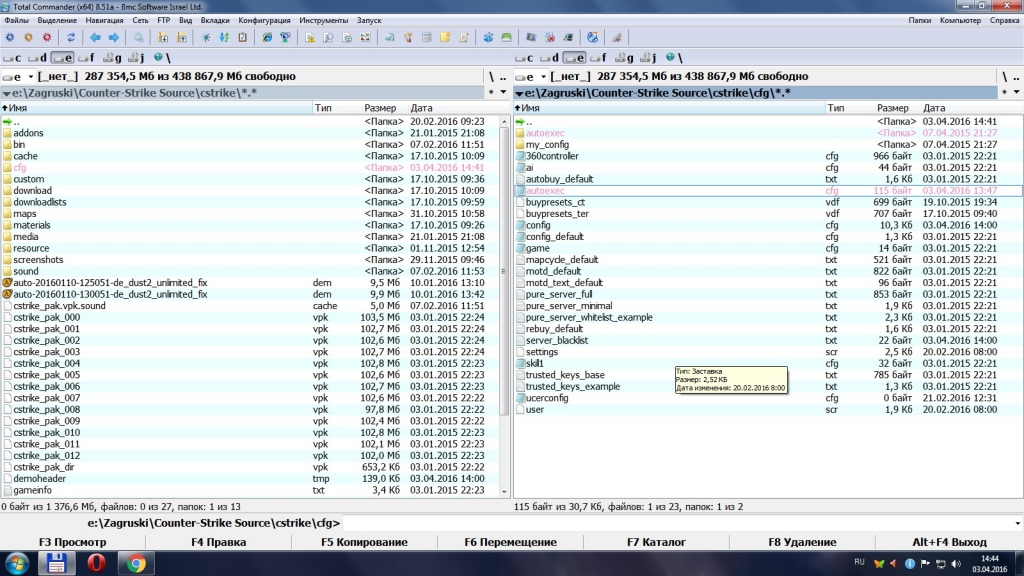Click the blue back arrow icon
This screenshot has height=576, width=1024.
point(95,38)
